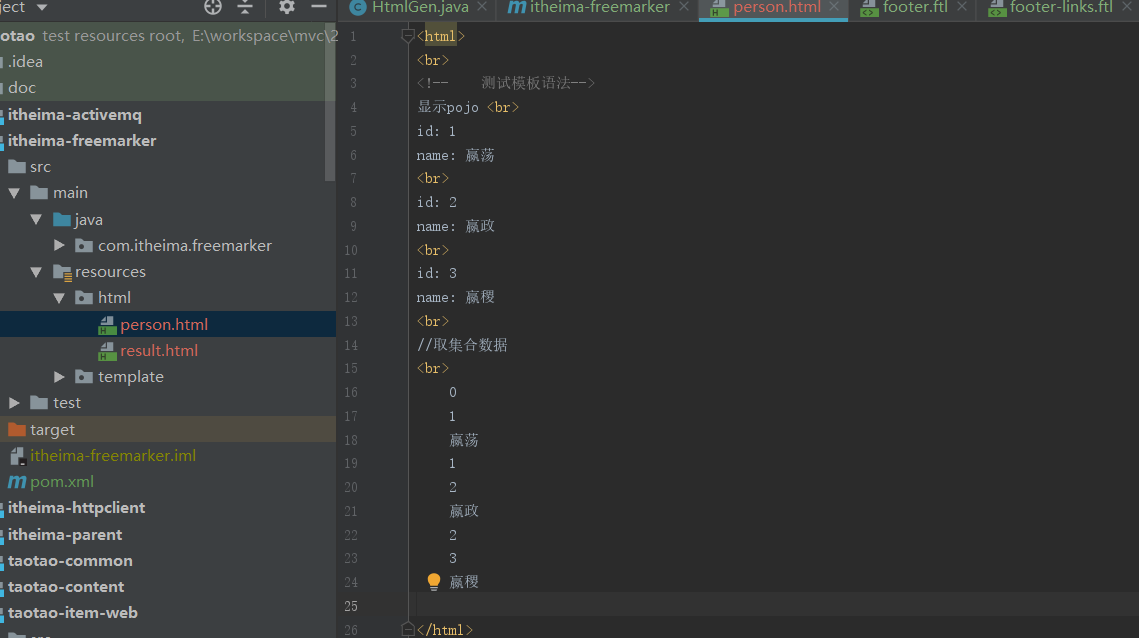
Task: Click the '显示pojo' line in editor
Action: pos(467,108)
